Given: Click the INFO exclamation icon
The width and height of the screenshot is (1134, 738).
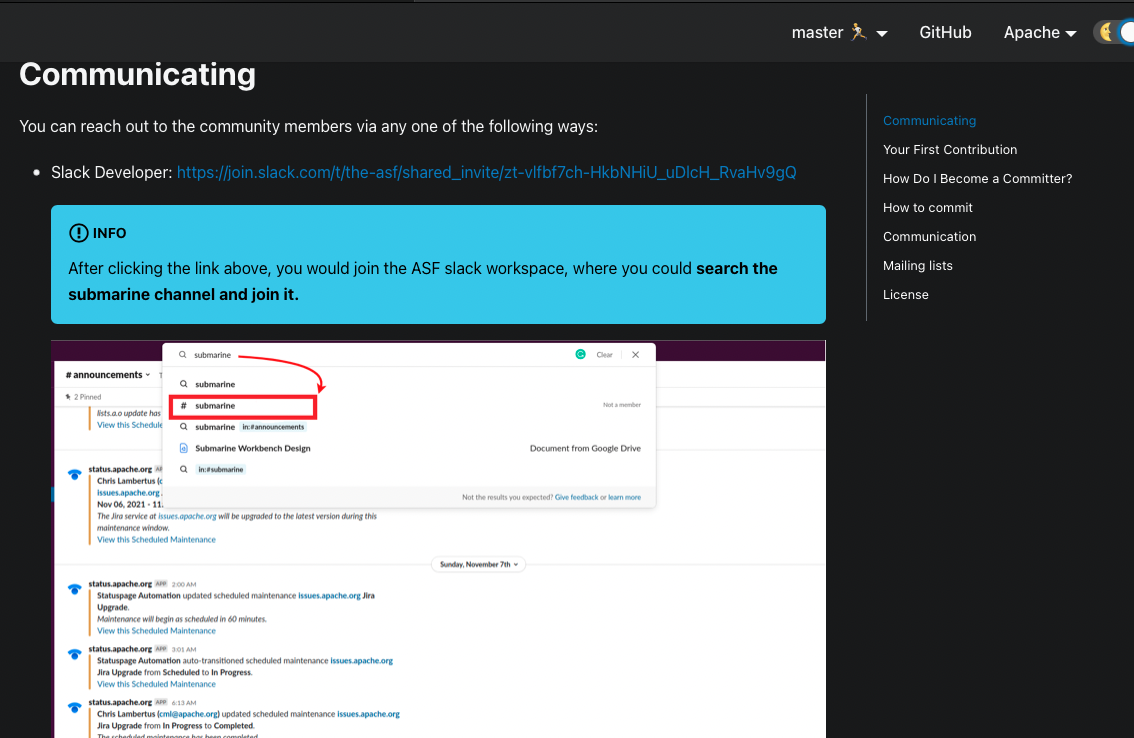Looking at the screenshot, I should 78,233.
